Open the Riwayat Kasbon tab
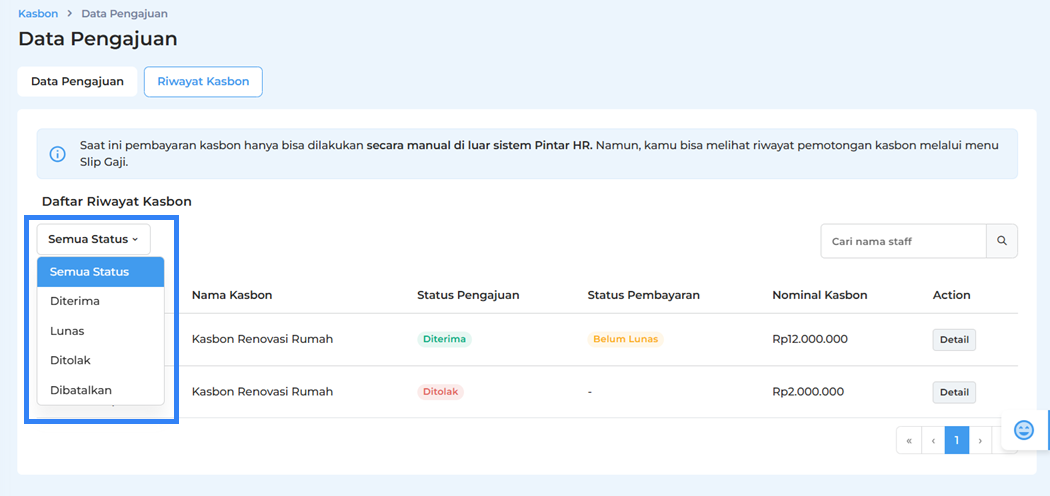The width and height of the screenshot is (1050, 496). pos(203,82)
